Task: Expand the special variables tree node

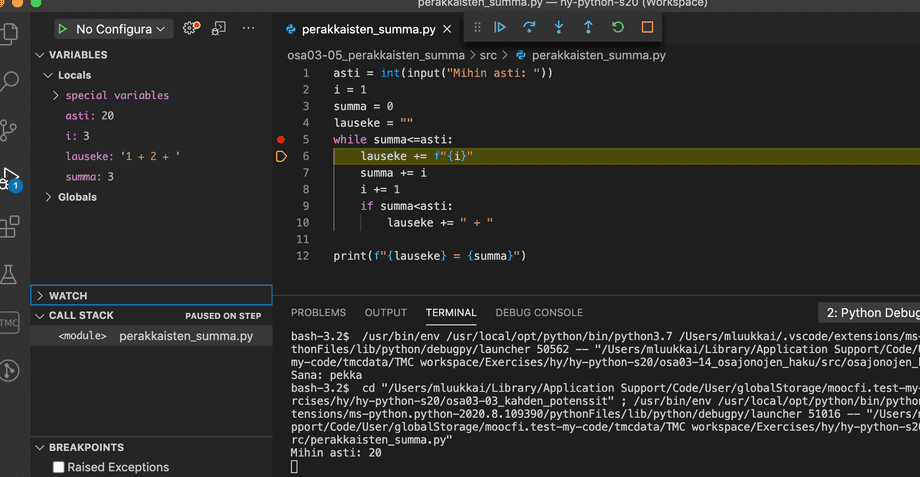Action: (x=116, y=96)
